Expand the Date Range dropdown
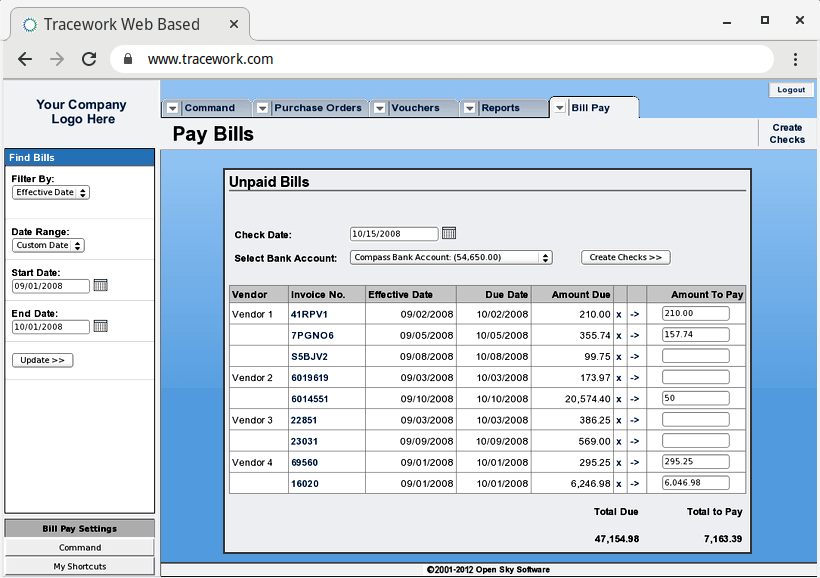Image resolution: width=820 pixels, height=578 pixels. pyautogui.click(x=48, y=245)
